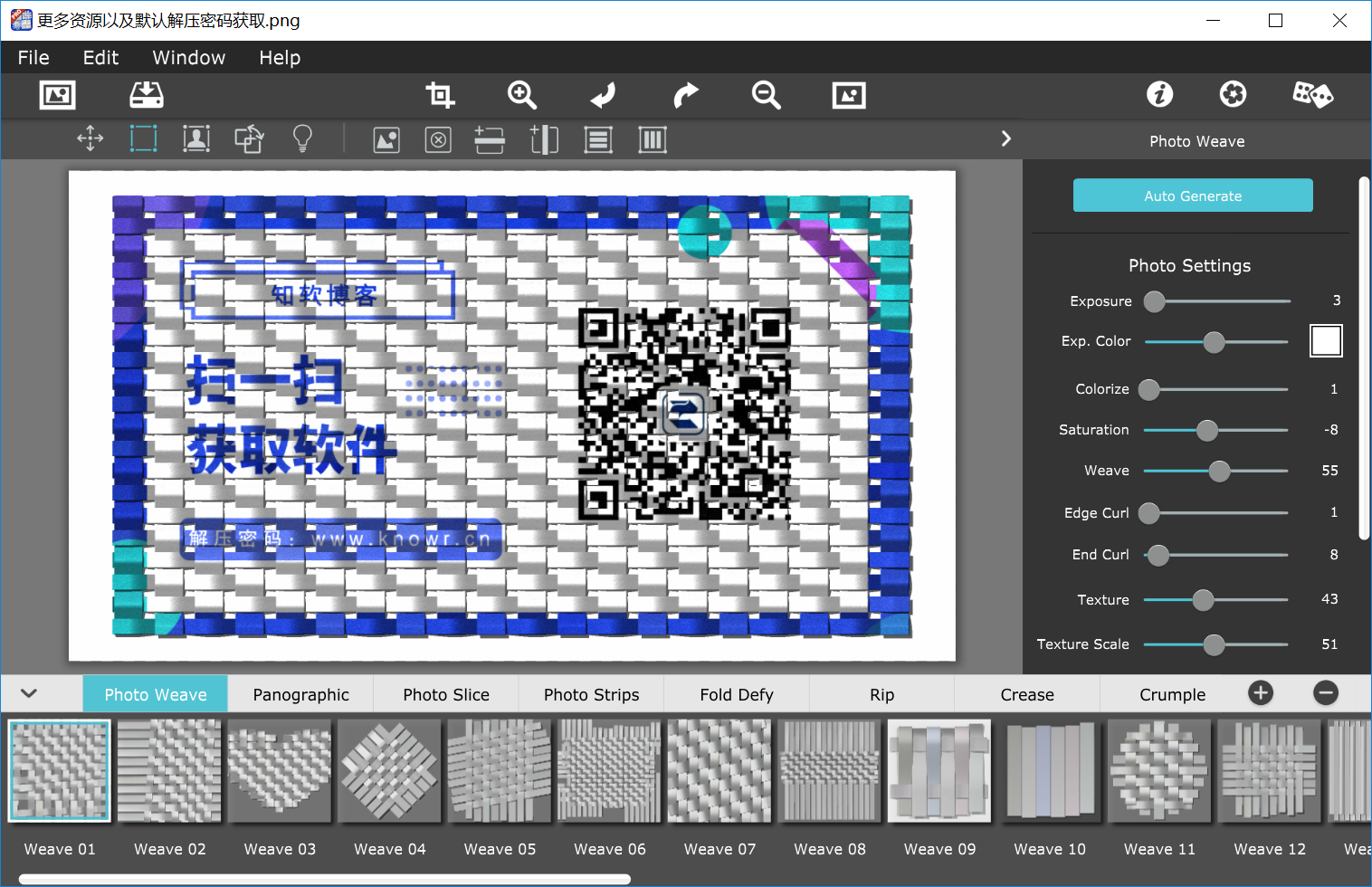
Task: Click the woven photo preview canvas
Action: pyautogui.click(x=512, y=415)
